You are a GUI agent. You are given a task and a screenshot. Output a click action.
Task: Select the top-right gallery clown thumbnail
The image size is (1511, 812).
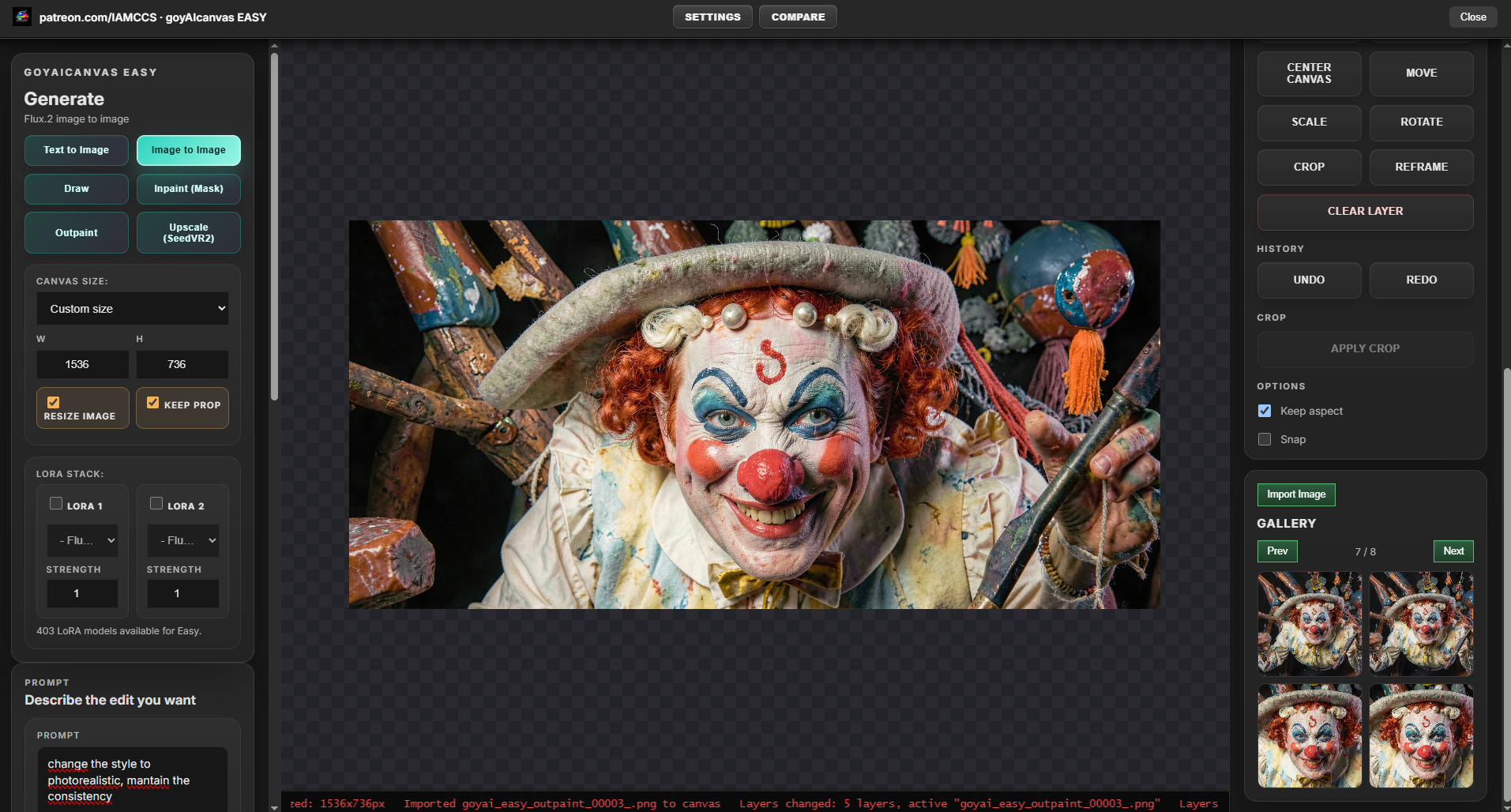(1421, 624)
